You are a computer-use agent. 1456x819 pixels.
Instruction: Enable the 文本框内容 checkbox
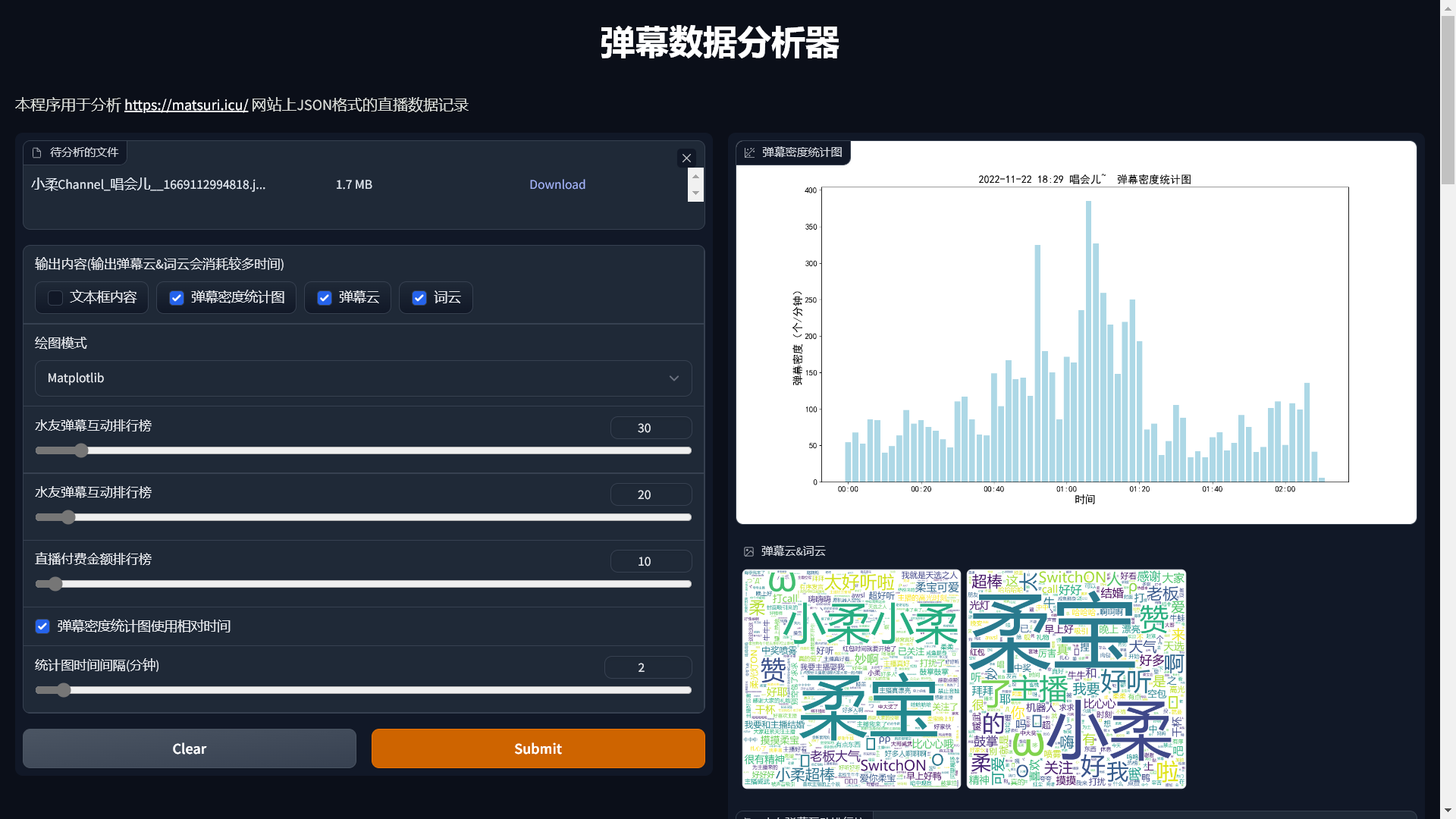55,297
